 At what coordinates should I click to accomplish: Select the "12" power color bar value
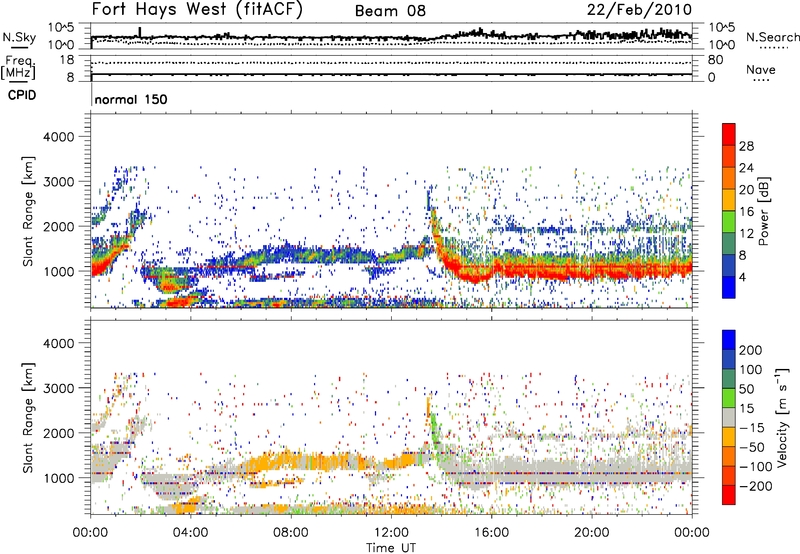point(746,234)
